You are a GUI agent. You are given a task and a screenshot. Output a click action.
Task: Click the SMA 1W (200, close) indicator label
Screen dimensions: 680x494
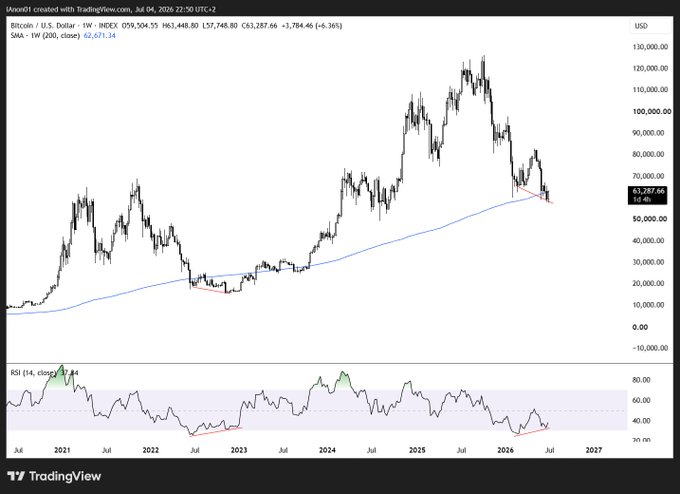point(45,36)
